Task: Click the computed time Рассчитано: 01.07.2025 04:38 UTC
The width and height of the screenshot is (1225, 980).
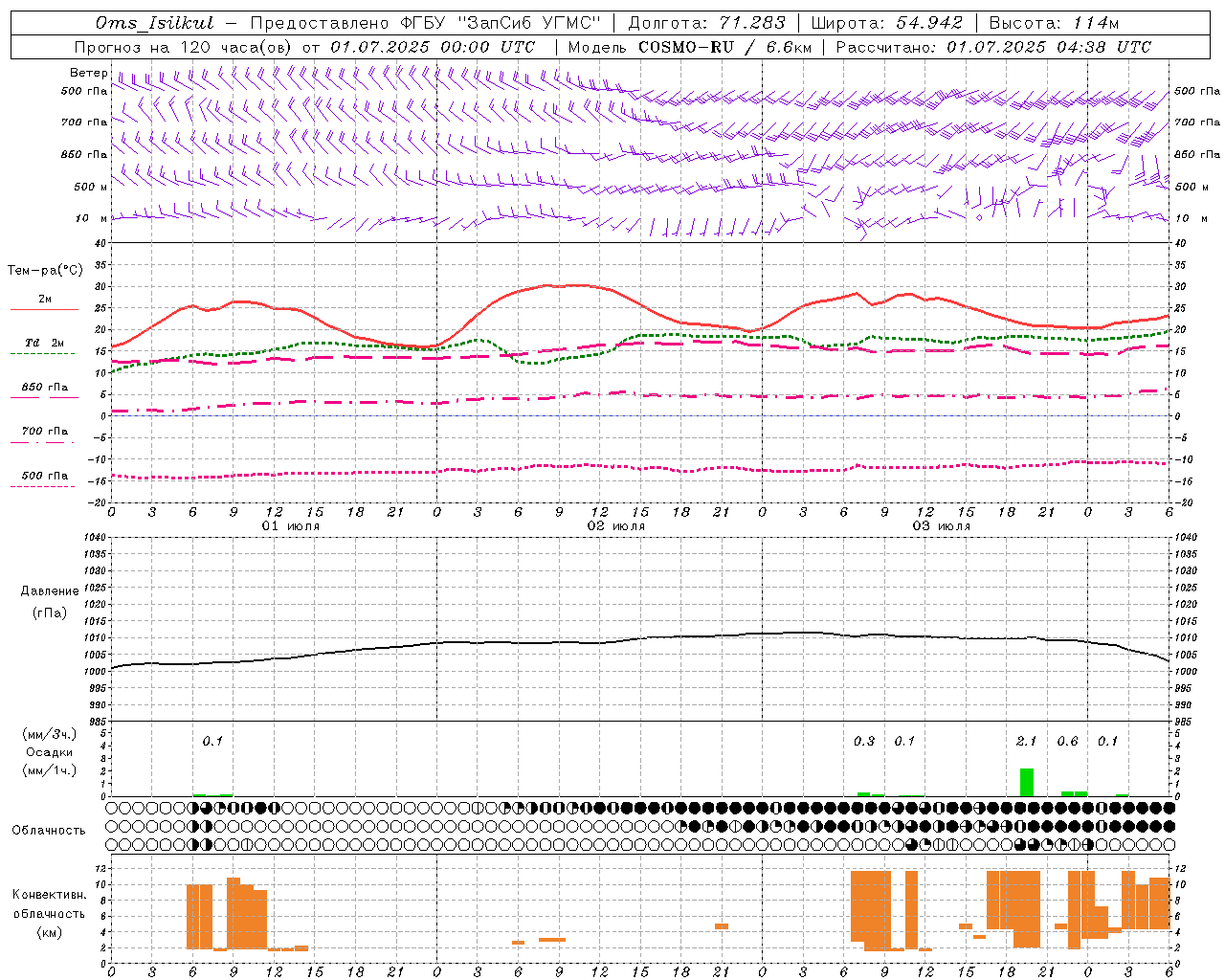Action: coord(993,47)
